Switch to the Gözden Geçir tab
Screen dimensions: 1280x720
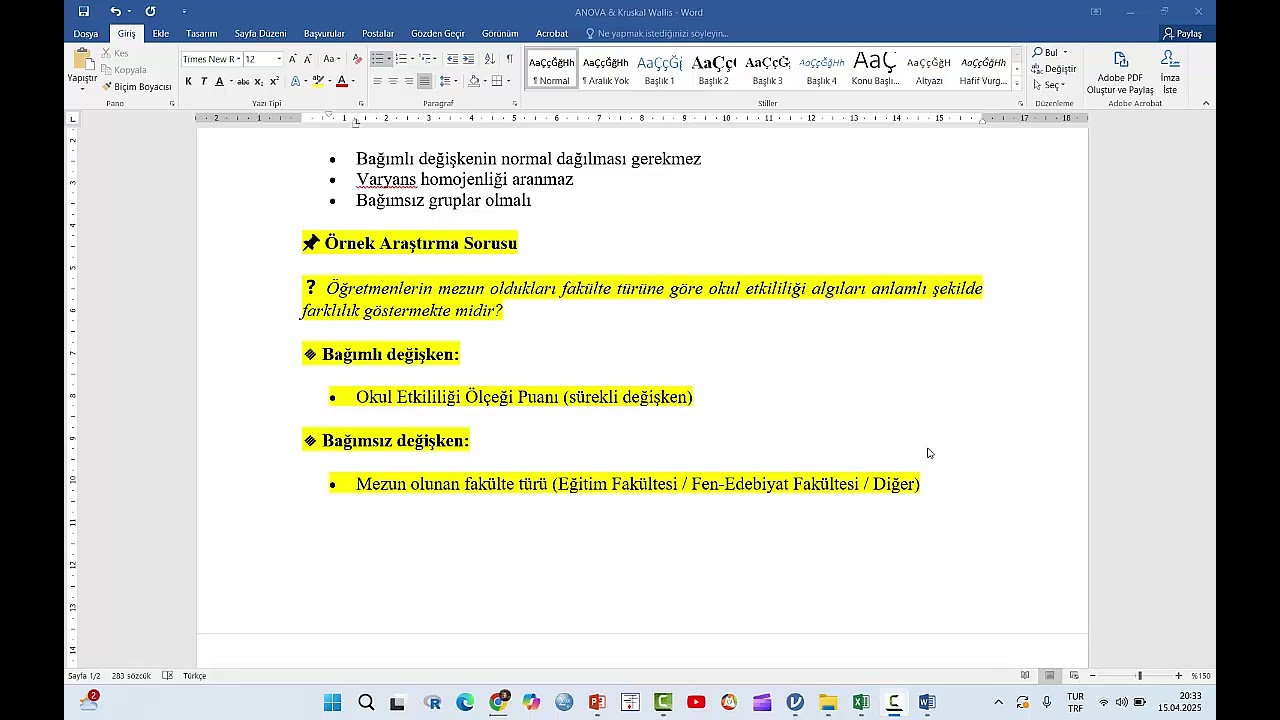[440, 34]
